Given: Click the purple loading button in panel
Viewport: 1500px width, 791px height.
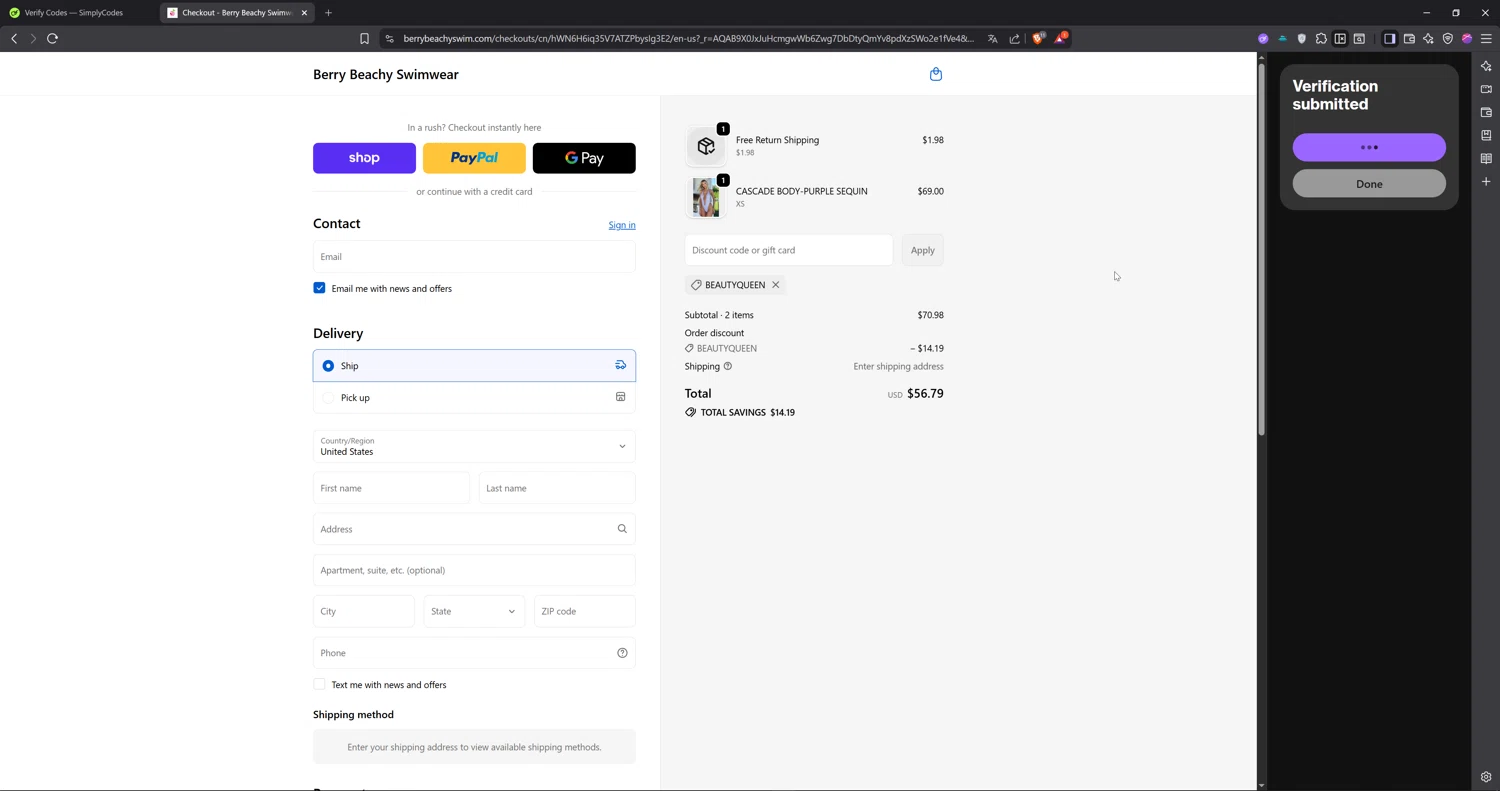Looking at the screenshot, I should 1369,147.
